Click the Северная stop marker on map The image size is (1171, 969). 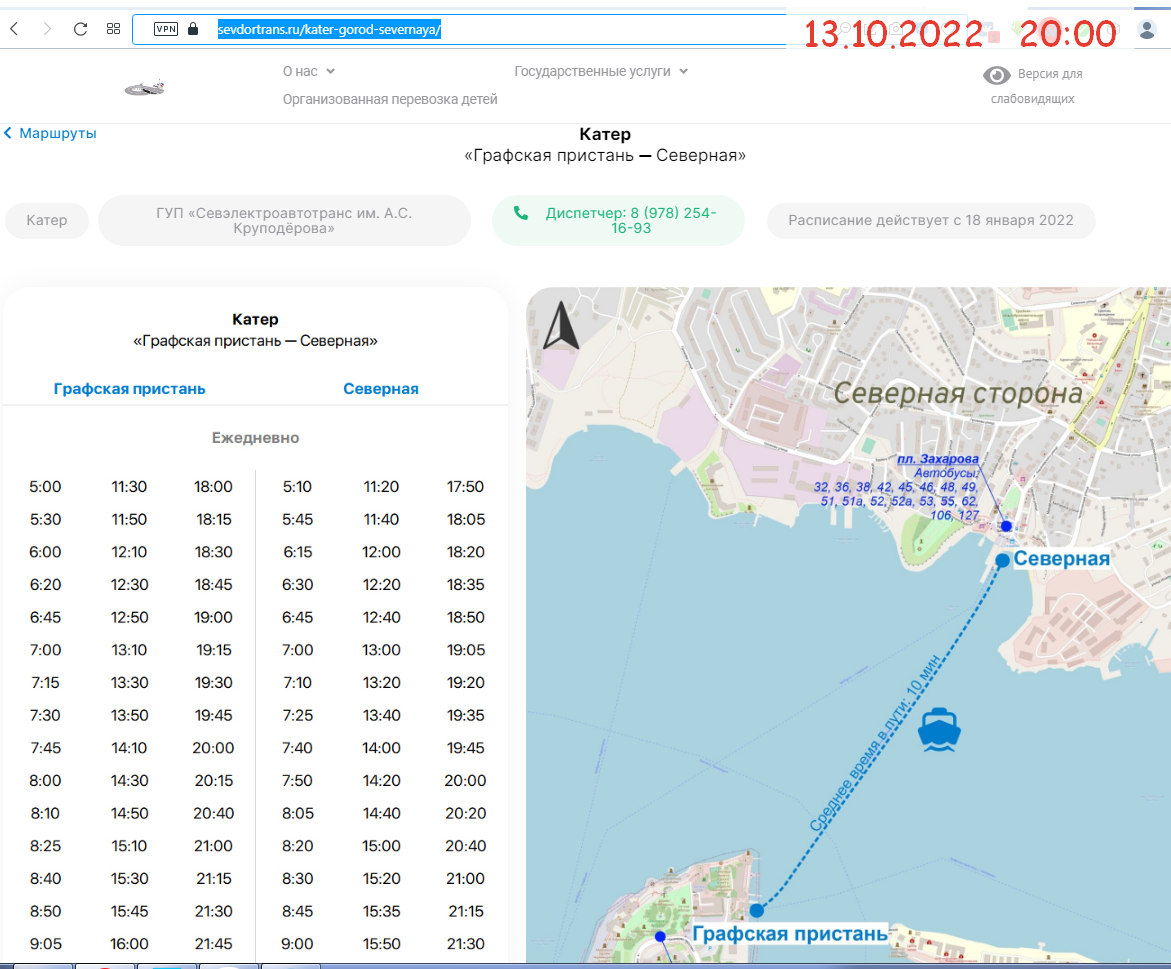click(x=1002, y=560)
